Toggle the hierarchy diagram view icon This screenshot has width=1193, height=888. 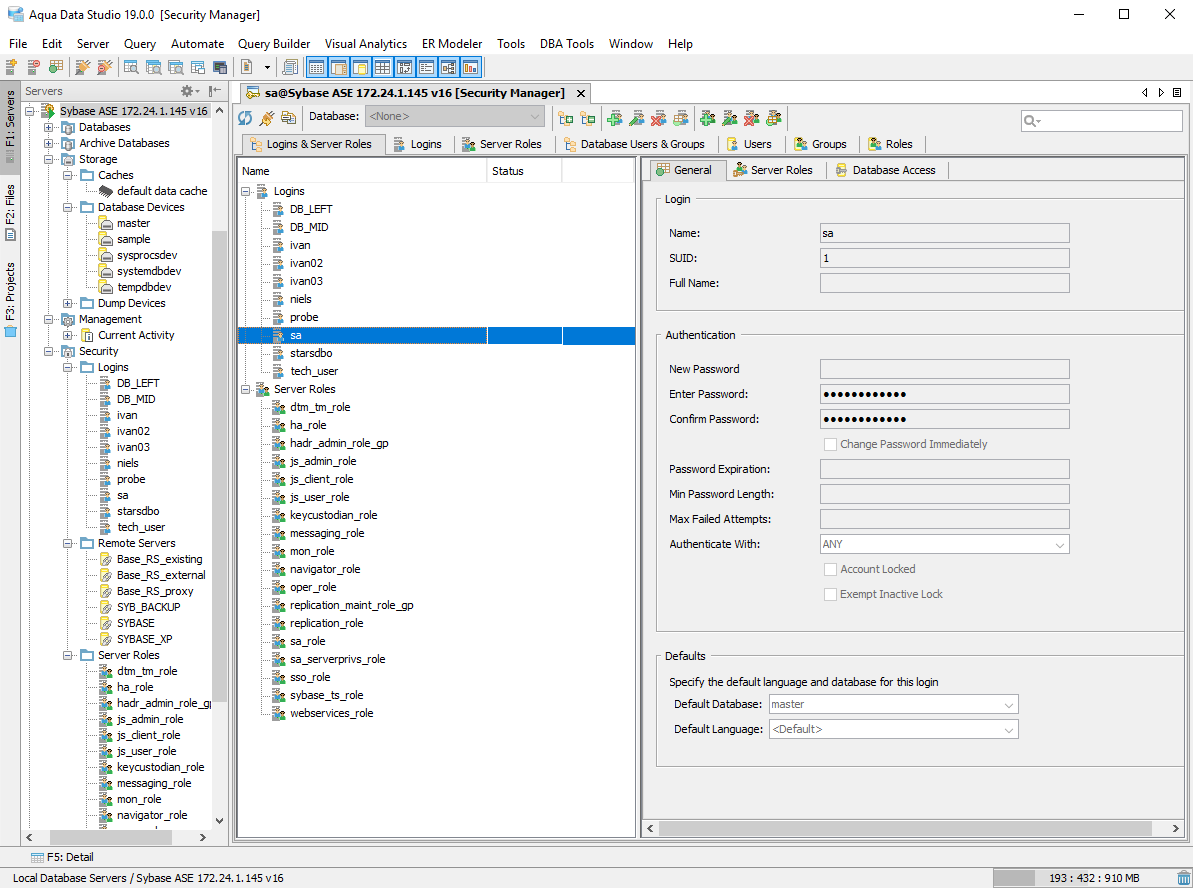click(448, 68)
